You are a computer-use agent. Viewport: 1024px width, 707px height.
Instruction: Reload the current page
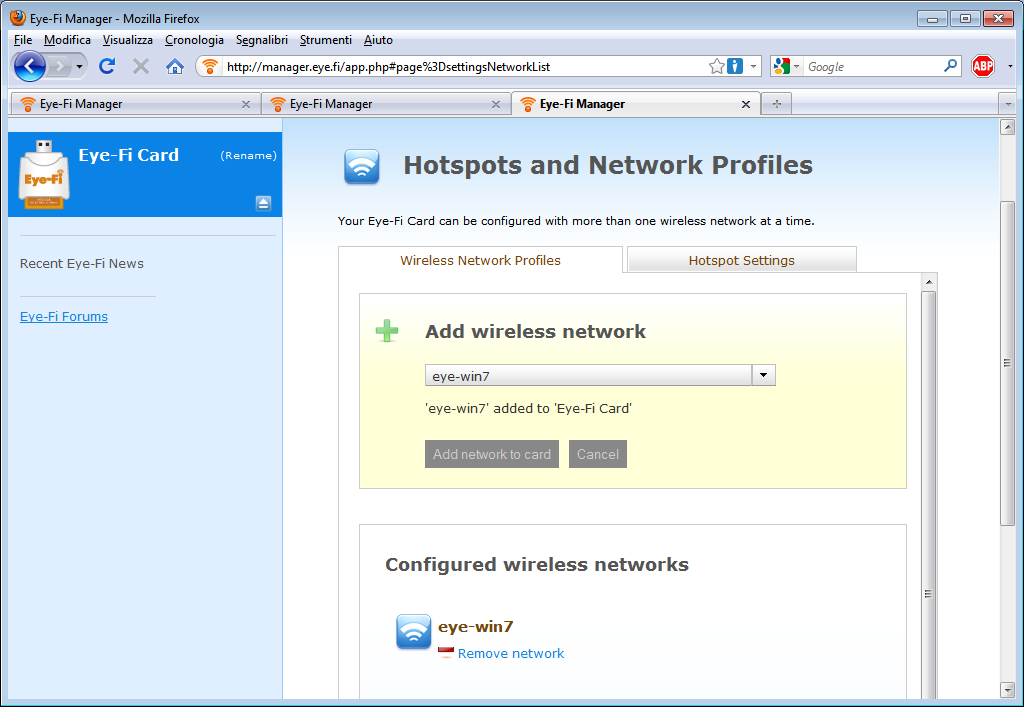tap(107, 66)
